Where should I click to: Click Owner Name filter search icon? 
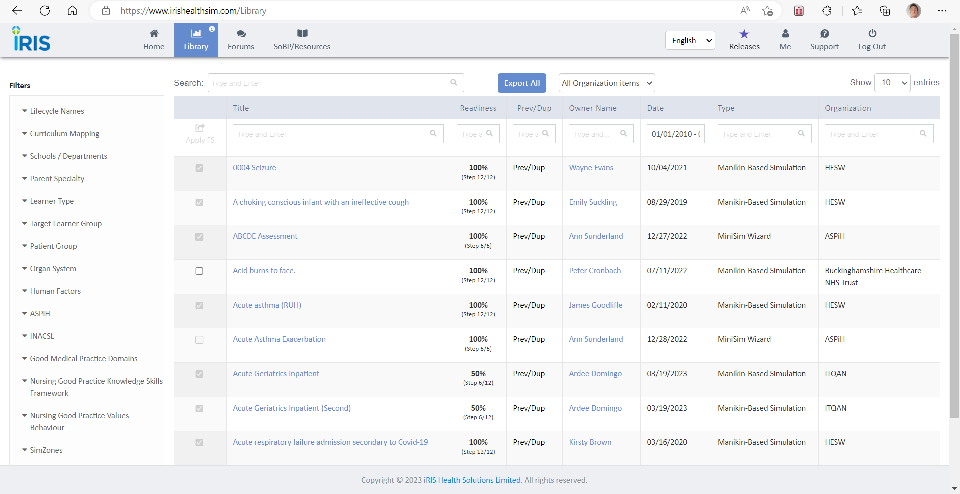(623, 133)
